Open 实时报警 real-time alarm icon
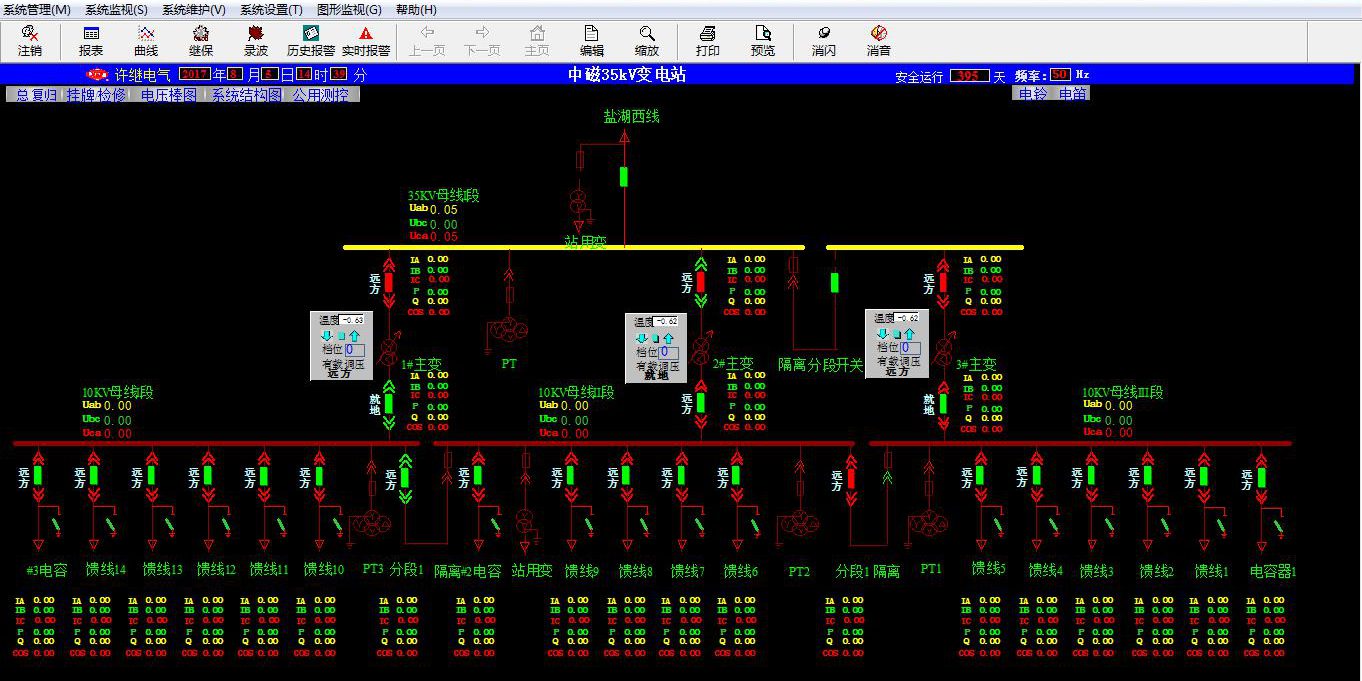This screenshot has height=681, width=1362. pyautogui.click(x=366, y=40)
